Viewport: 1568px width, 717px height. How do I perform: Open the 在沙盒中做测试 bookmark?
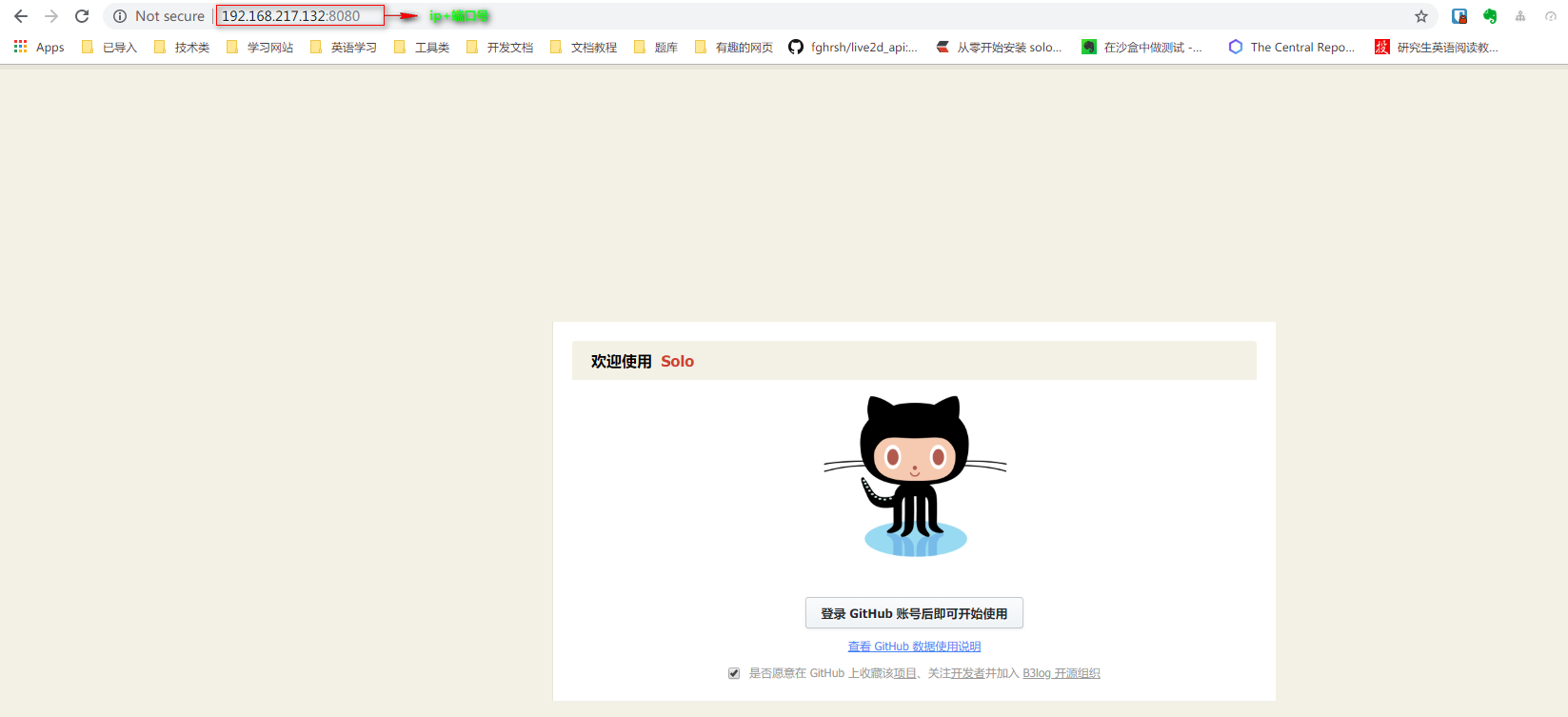click(1142, 47)
